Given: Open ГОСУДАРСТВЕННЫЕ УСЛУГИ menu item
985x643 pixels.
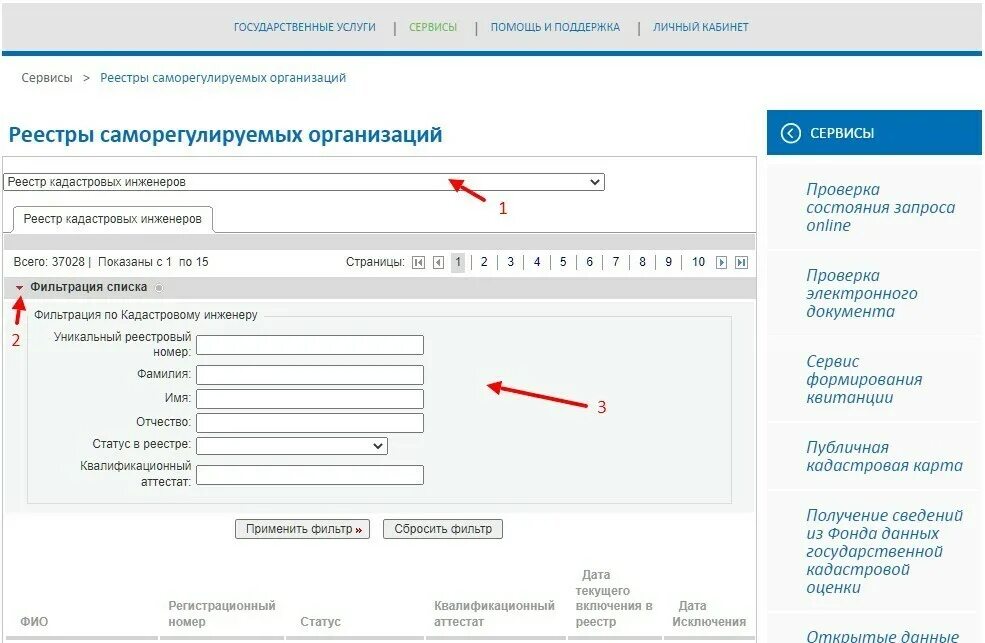Looking at the screenshot, I should 305,27.
